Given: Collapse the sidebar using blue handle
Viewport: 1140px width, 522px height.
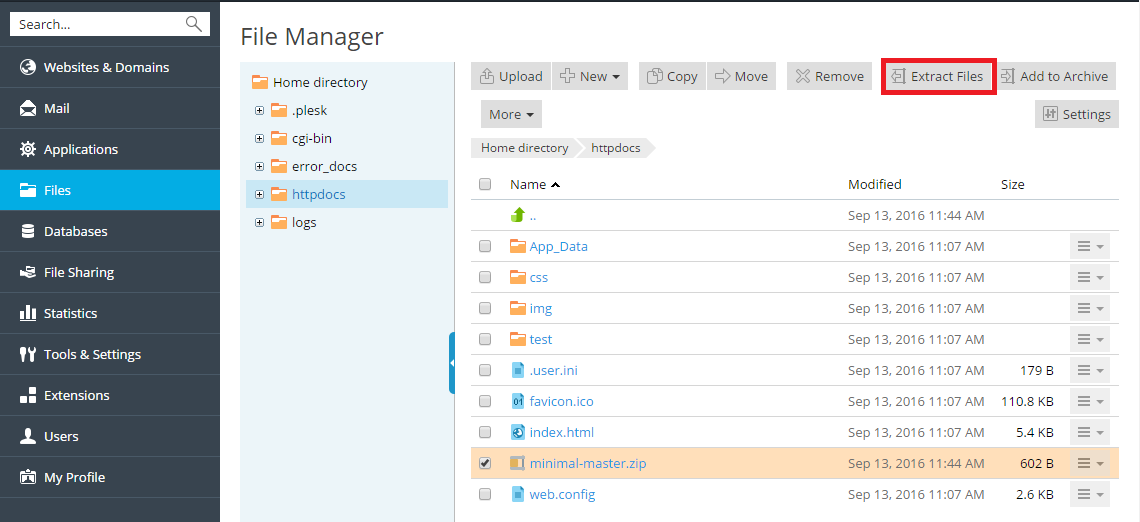Looking at the screenshot, I should coord(452,362).
